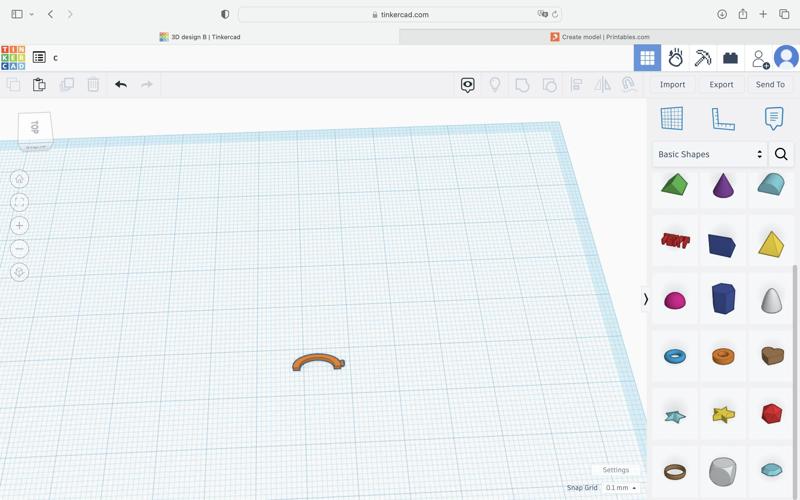Image resolution: width=800 pixels, height=500 pixels.
Task: Click the Redo arrow
Action: (146, 85)
